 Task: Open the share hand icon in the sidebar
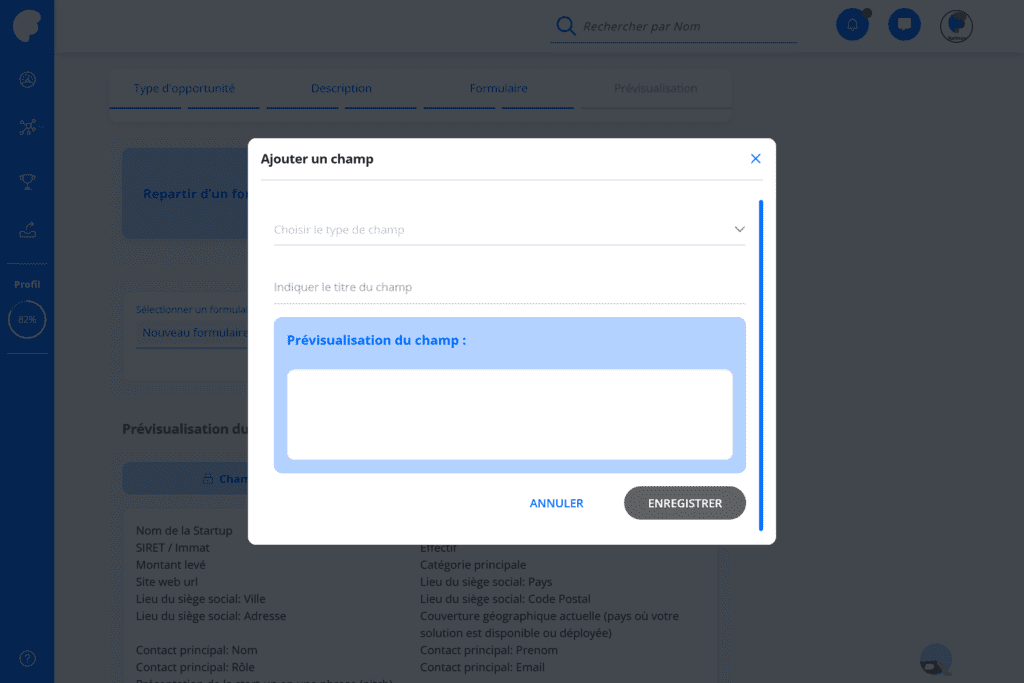(27, 230)
